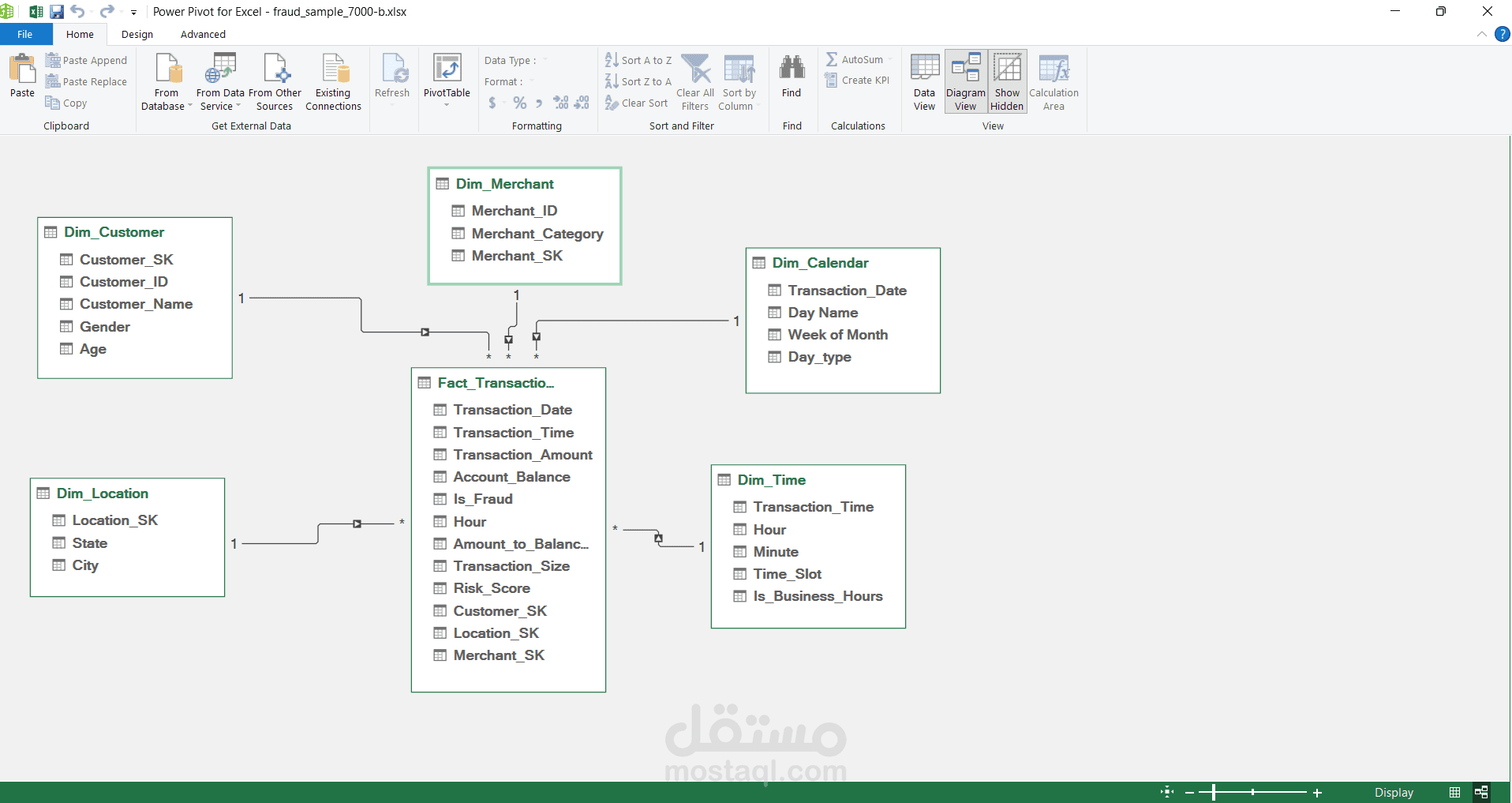Click the Copy button

(x=66, y=103)
